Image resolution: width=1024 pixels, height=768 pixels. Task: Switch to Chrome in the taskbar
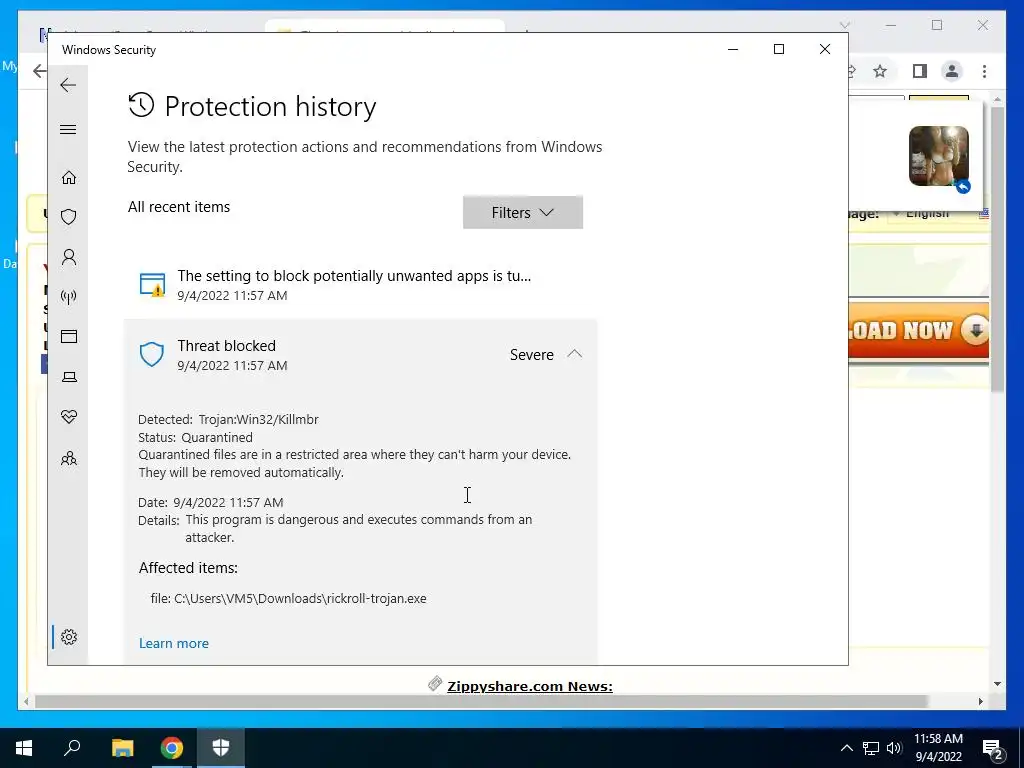[x=172, y=748]
